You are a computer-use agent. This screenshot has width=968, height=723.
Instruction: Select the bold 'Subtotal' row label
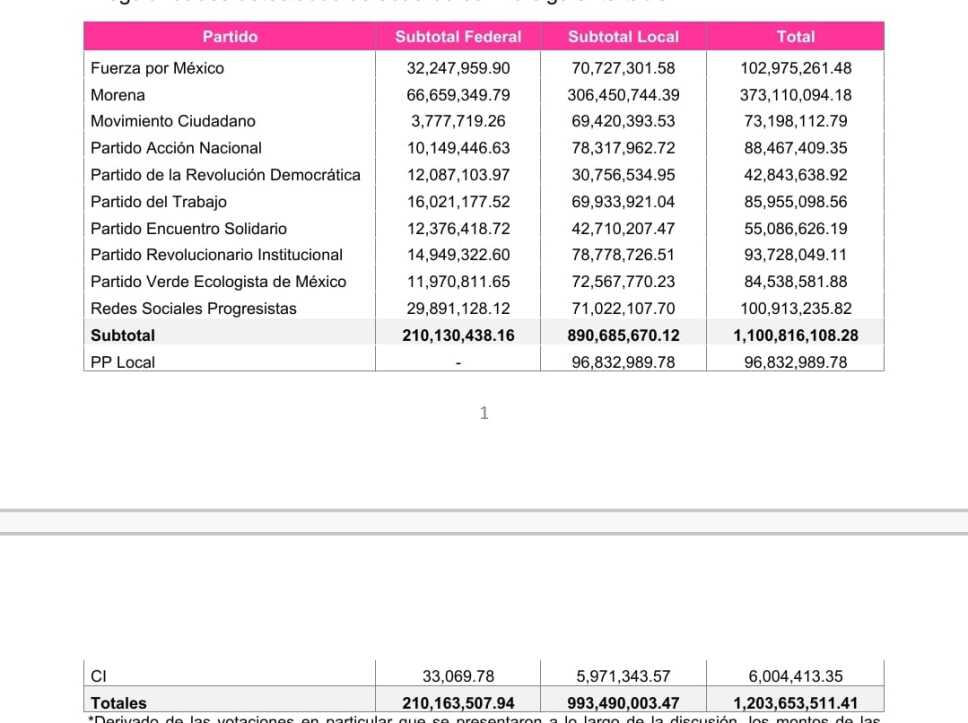pos(123,335)
